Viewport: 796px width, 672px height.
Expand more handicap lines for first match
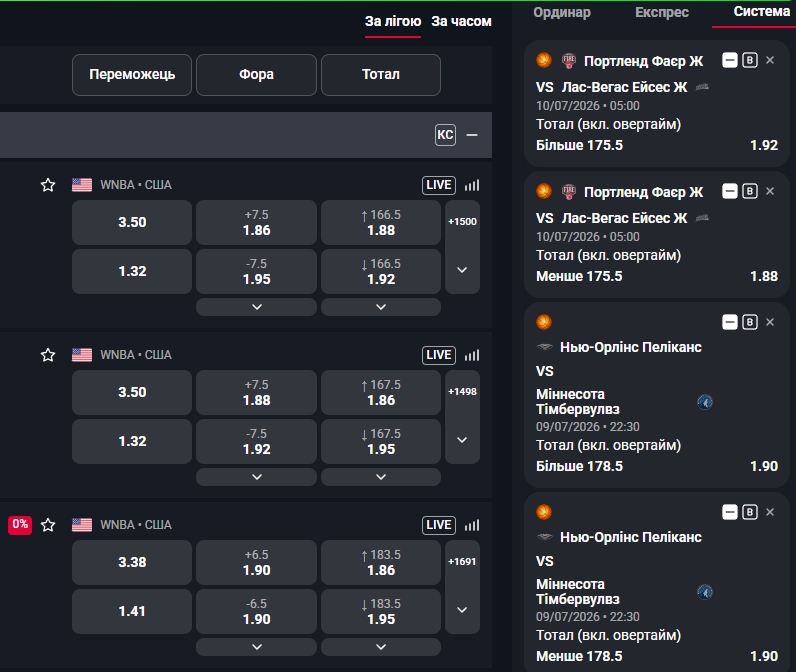pyautogui.click(x=256, y=307)
